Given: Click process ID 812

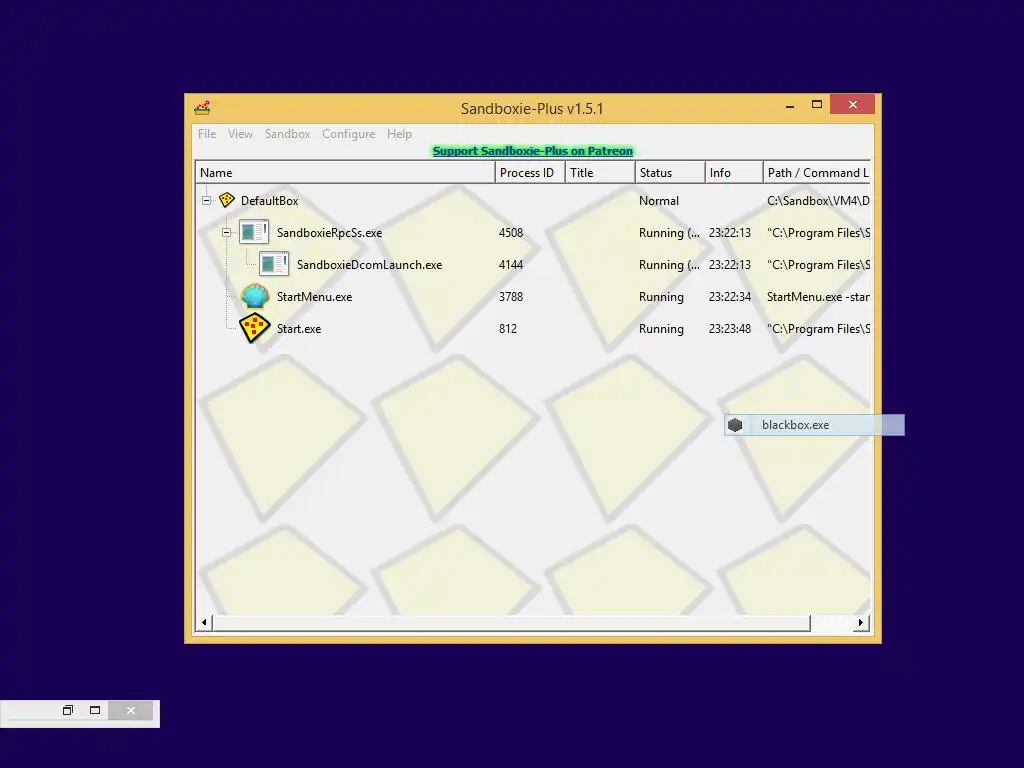Looking at the screenshot, I should [508, 328].
